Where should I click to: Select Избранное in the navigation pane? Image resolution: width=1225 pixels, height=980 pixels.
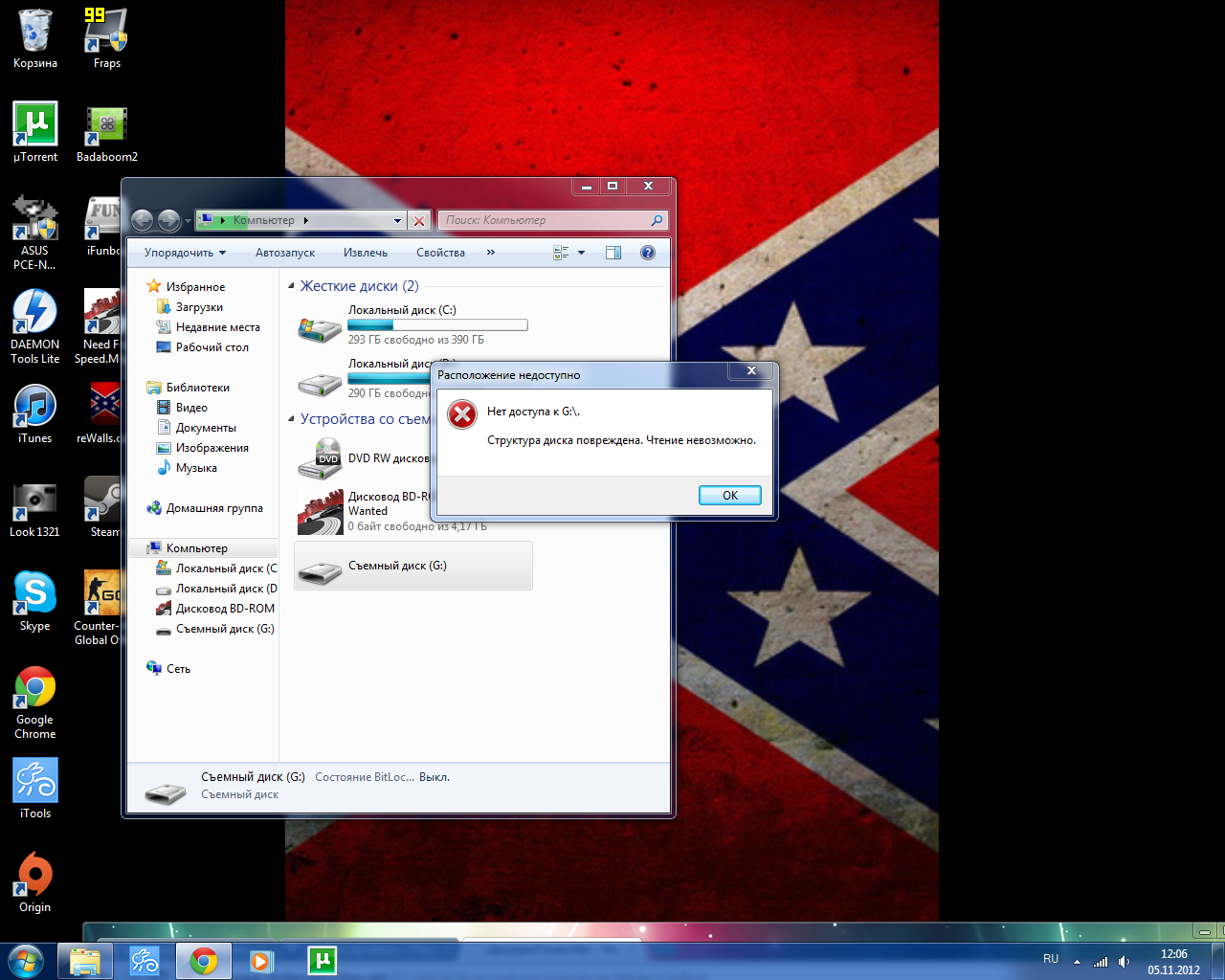point(195,287)
